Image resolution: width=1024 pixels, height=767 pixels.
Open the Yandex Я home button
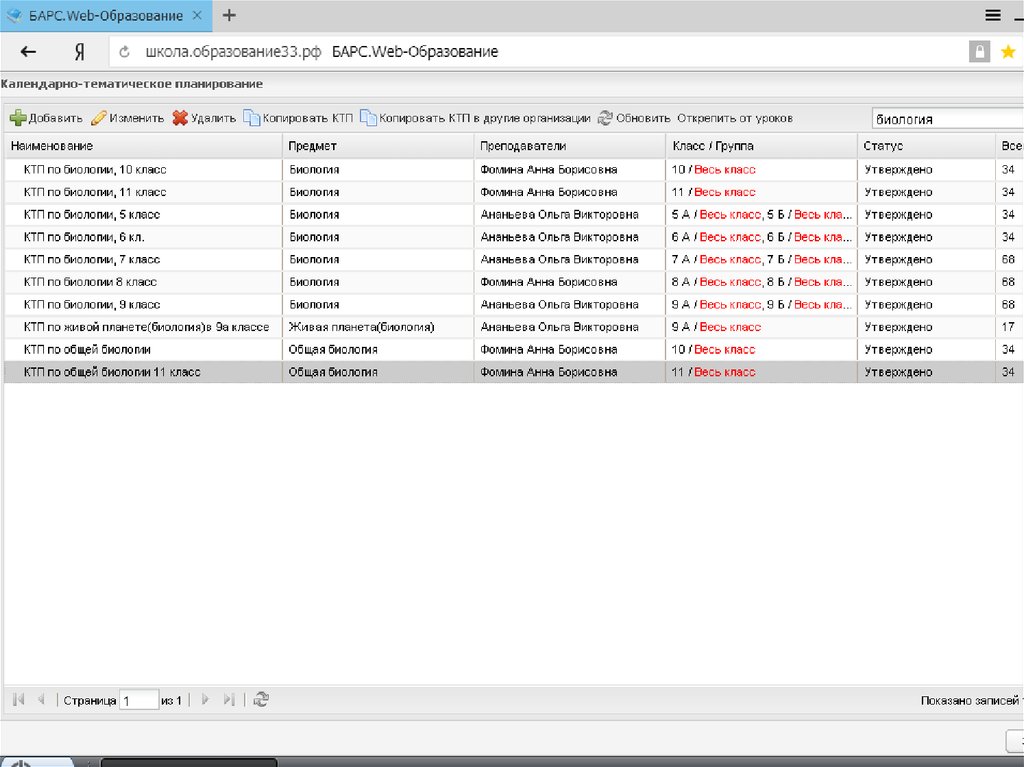pyautogui.click(x=79, y=52)
